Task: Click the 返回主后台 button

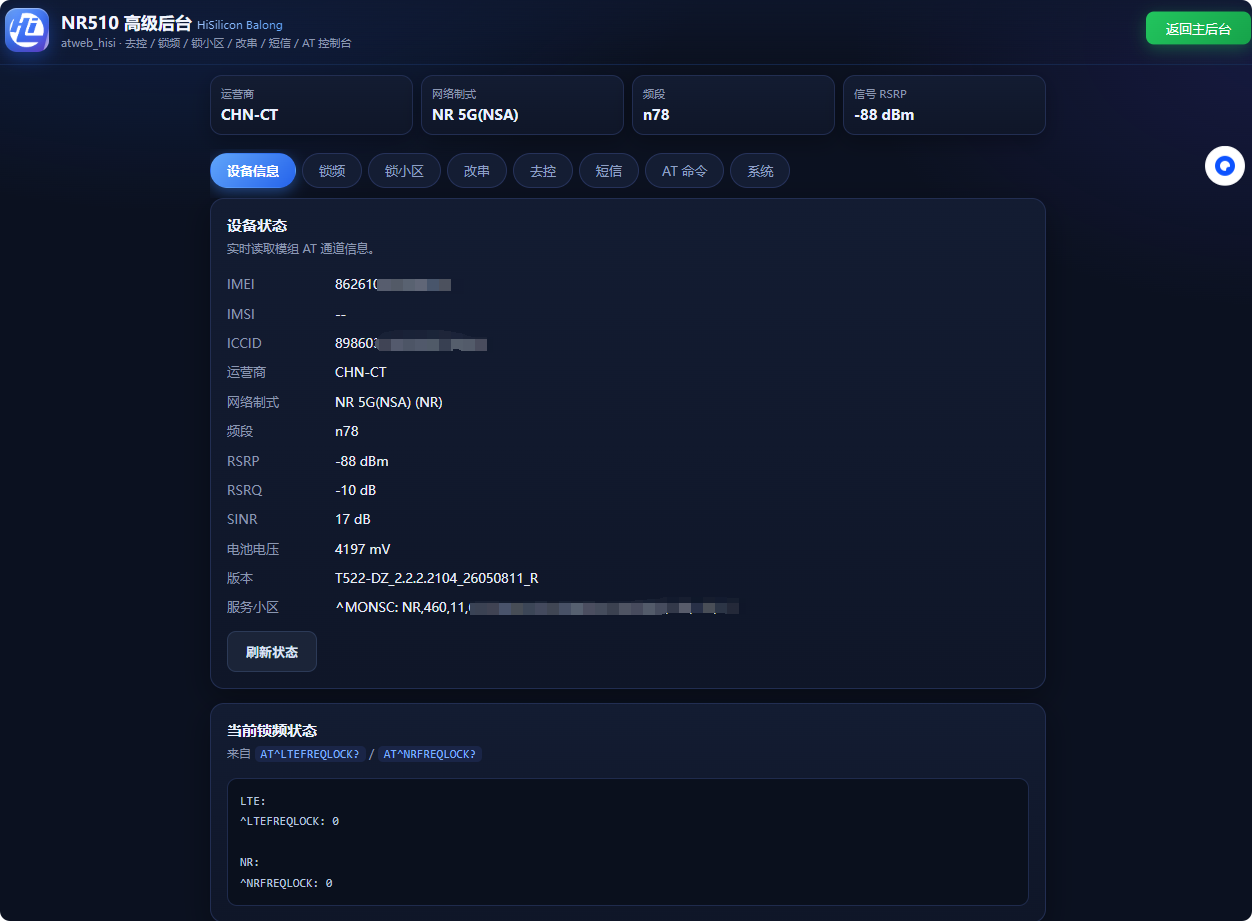Action: [x=1198, y=29]
